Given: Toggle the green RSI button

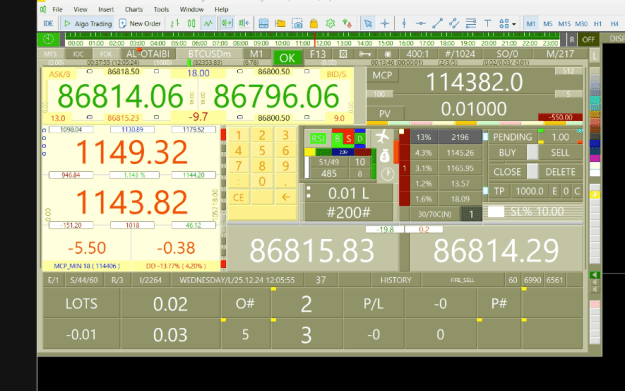Looking at the screenshot, I should [318, 138].
